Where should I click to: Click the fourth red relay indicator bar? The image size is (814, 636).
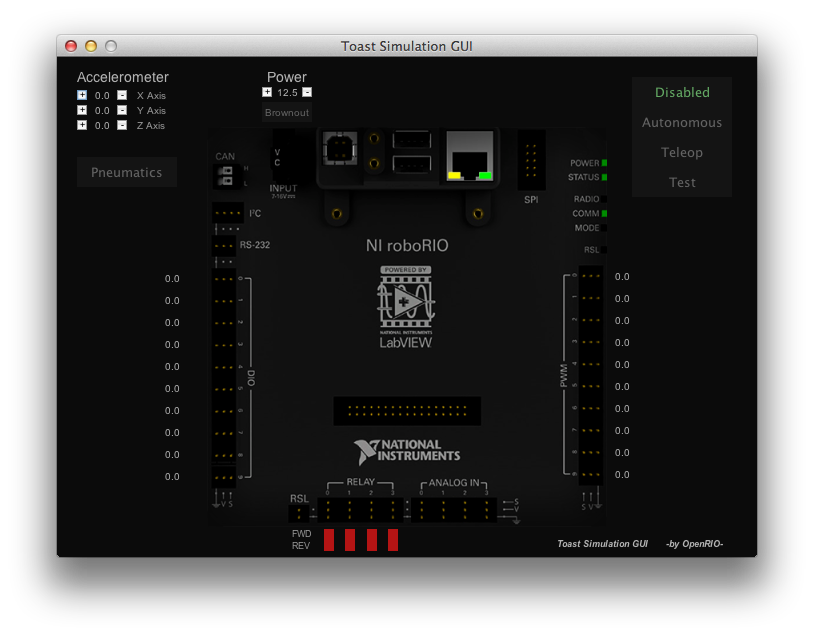[x=393, y=540]
